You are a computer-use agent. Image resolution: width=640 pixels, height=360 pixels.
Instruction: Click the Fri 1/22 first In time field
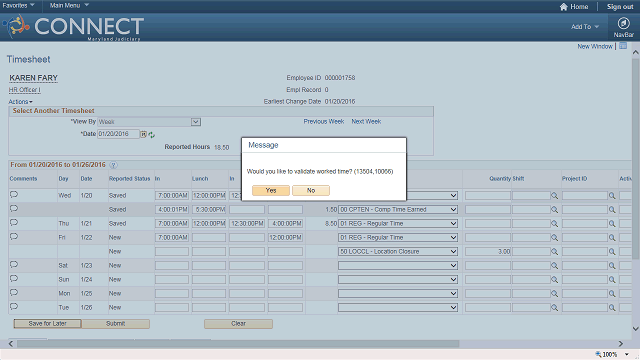[171, 238]
